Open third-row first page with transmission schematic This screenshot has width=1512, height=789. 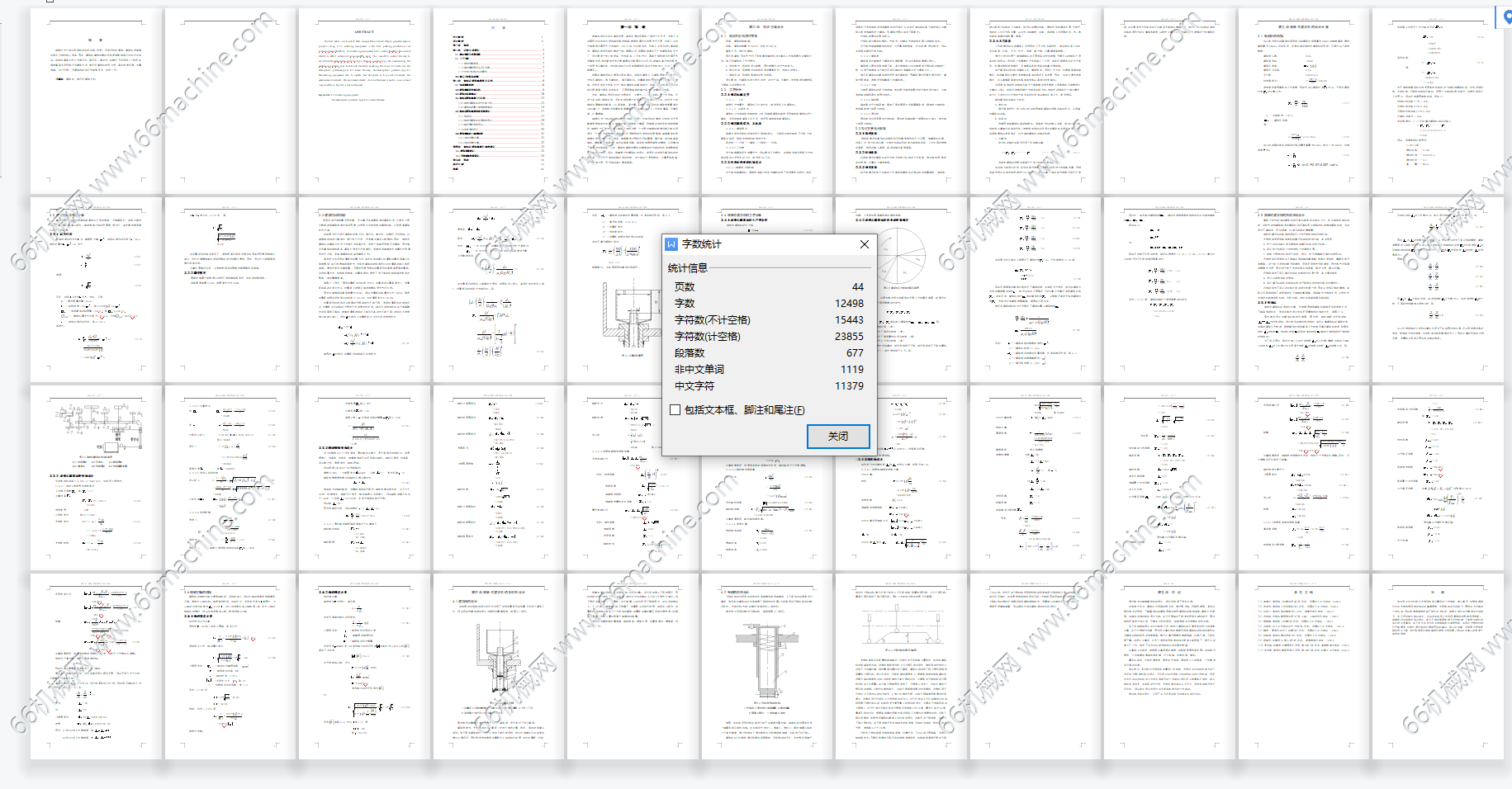pyautogui.click(x=97, y=477)
